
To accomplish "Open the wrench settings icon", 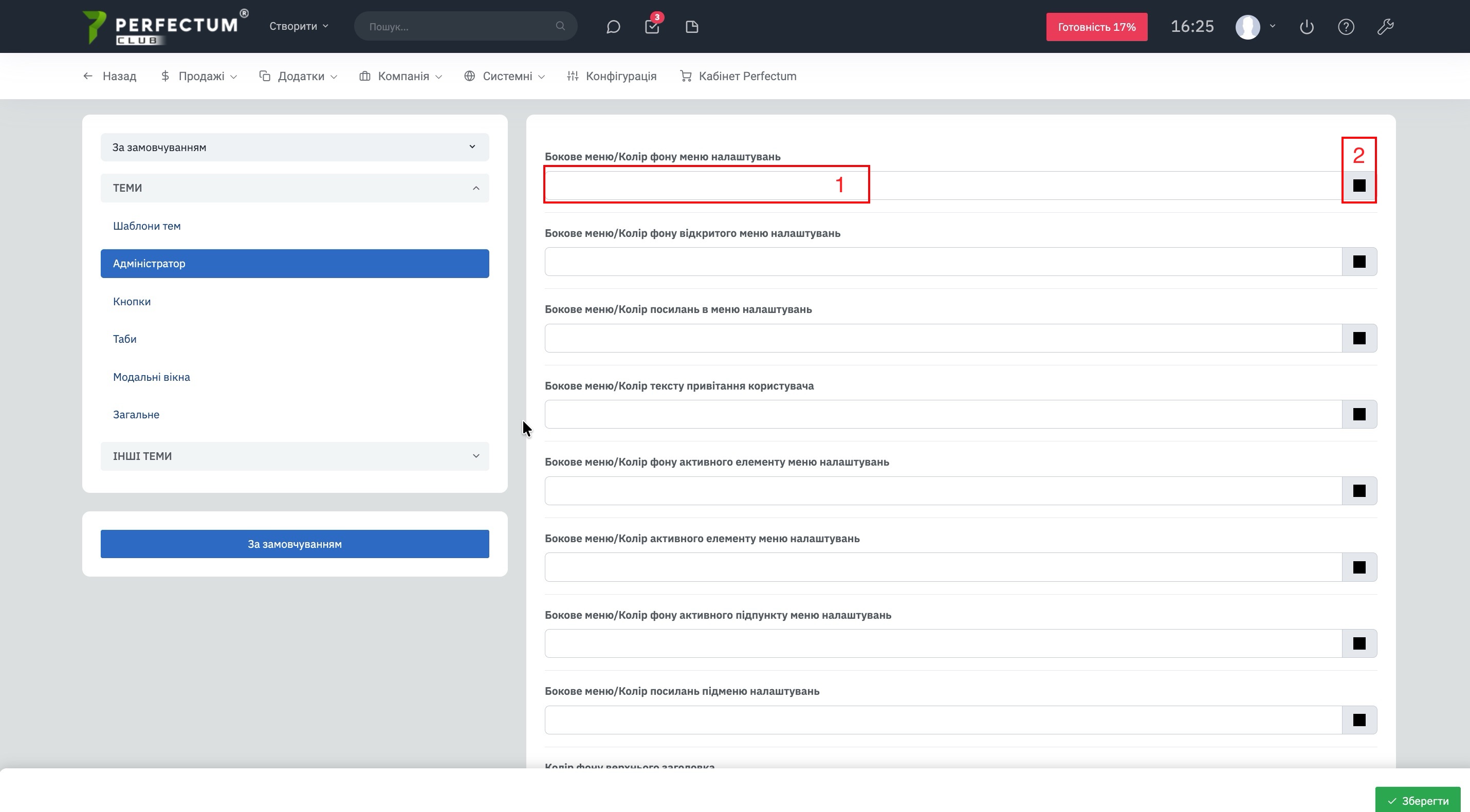I will point(1386,27).
